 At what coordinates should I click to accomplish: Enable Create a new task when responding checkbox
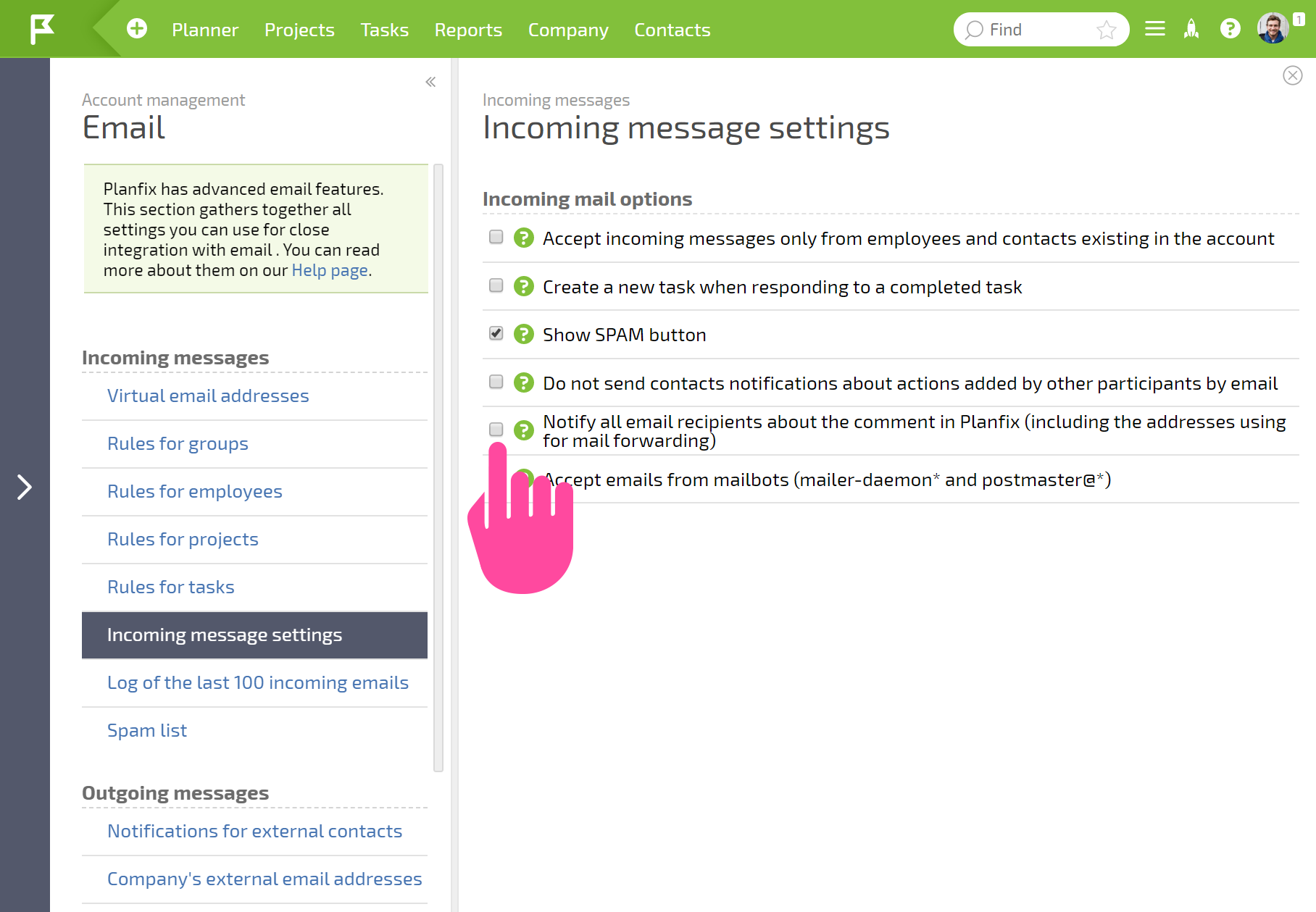coord(496,286)
